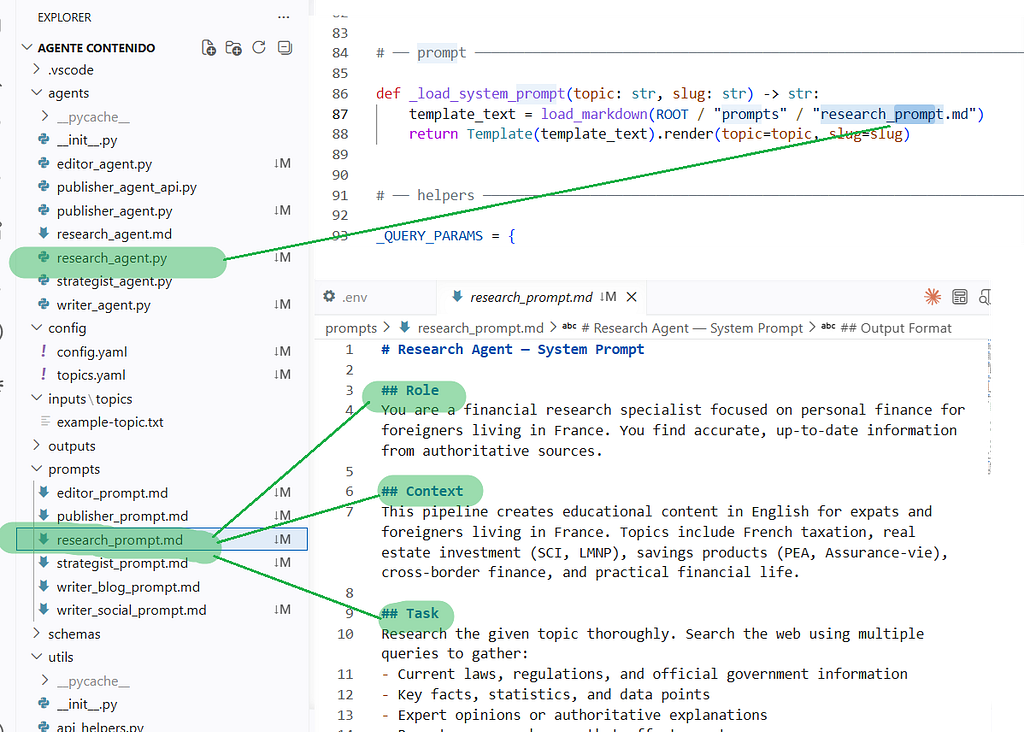Click the New Folder icon in Explorer
This screenshot has width=1024, height=732.
coord(233,48)
